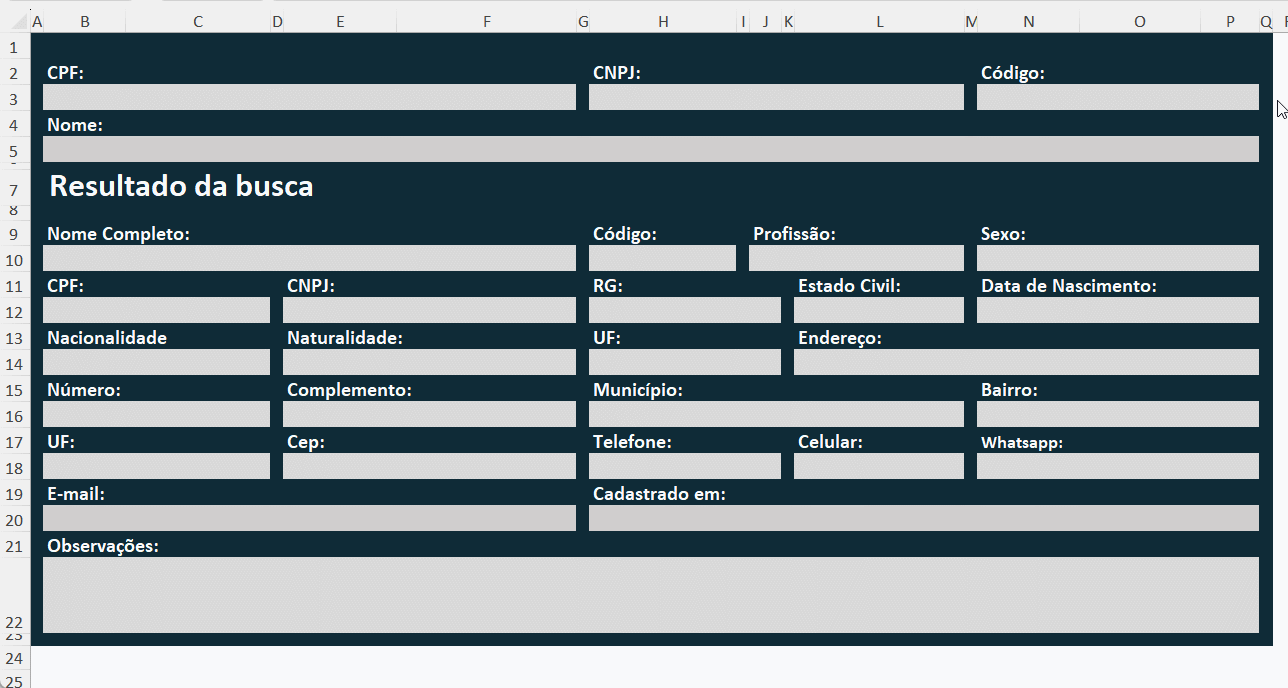Select the Bairro field
Screen dimensions: 1288x688
pos(1117,414)
